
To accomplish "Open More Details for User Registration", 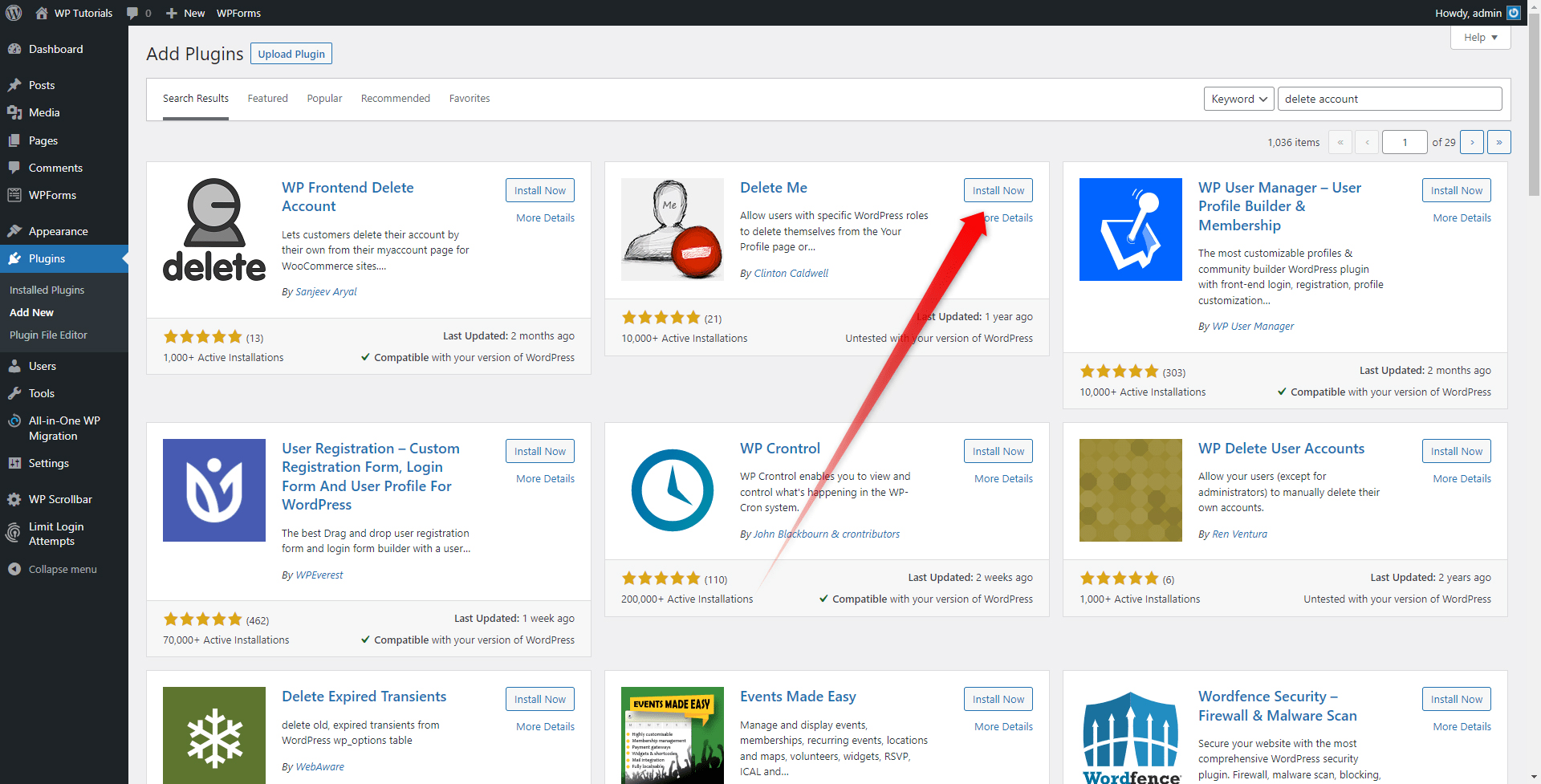I will point(545,478).
